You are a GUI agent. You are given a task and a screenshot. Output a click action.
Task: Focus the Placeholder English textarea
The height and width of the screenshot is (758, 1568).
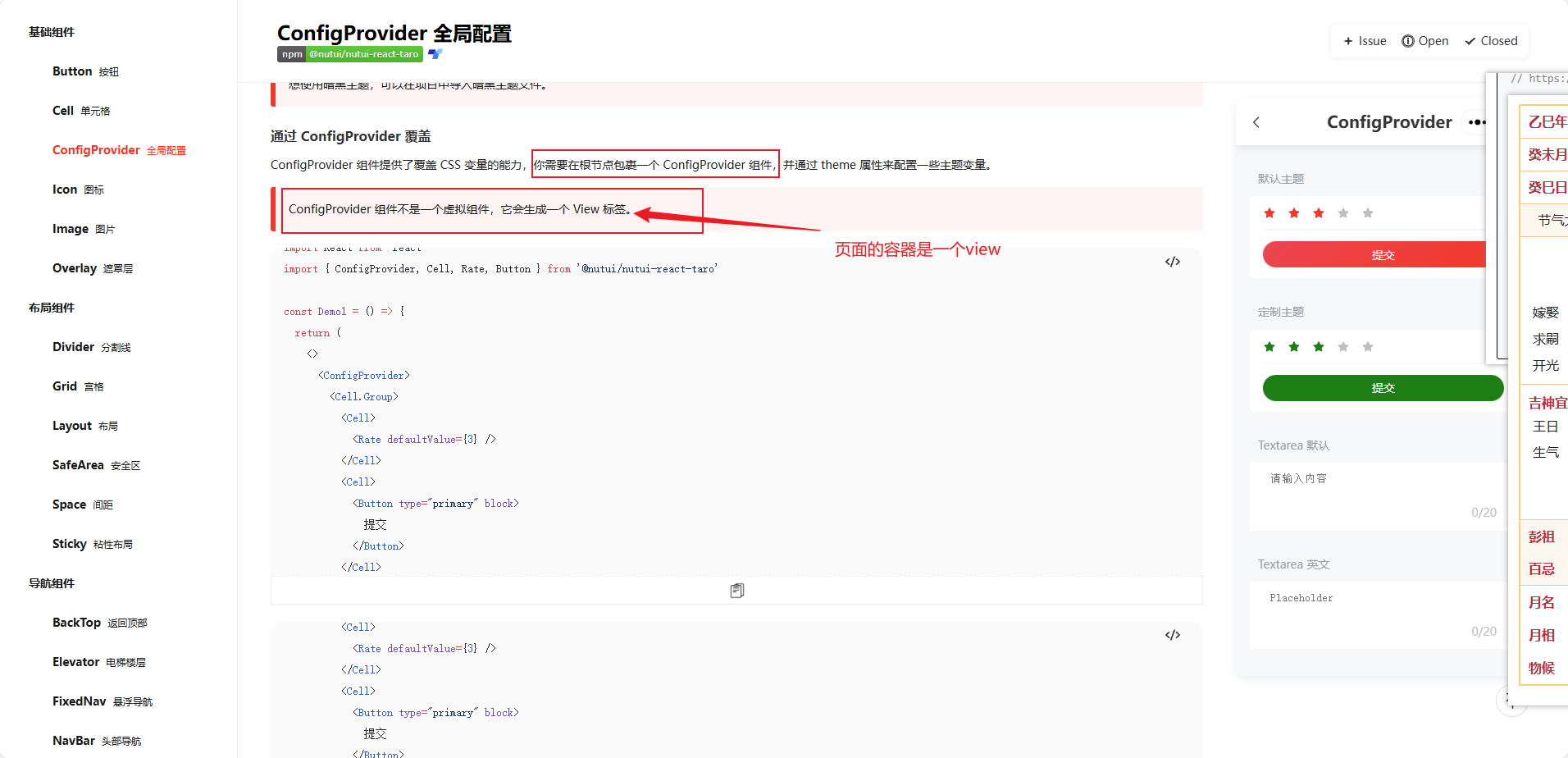pos(1378,615)
